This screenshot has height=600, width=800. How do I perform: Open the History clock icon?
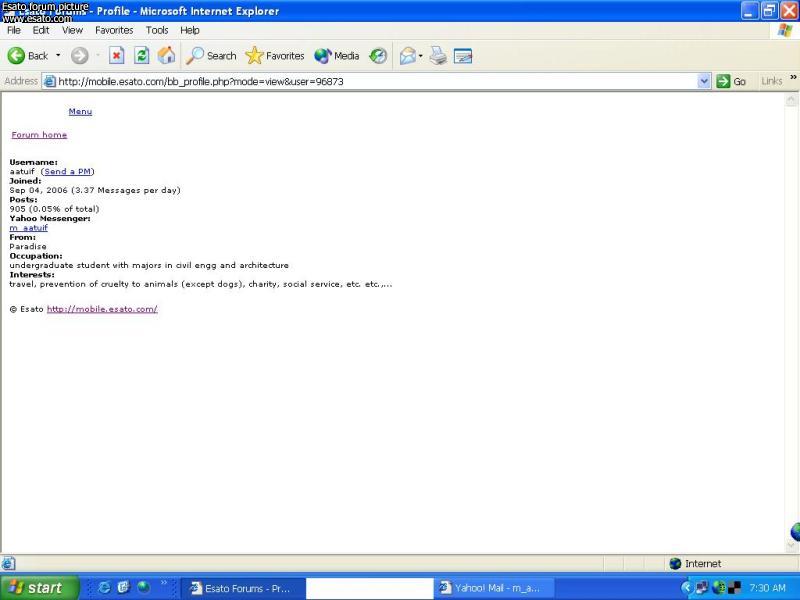(378, 56)
